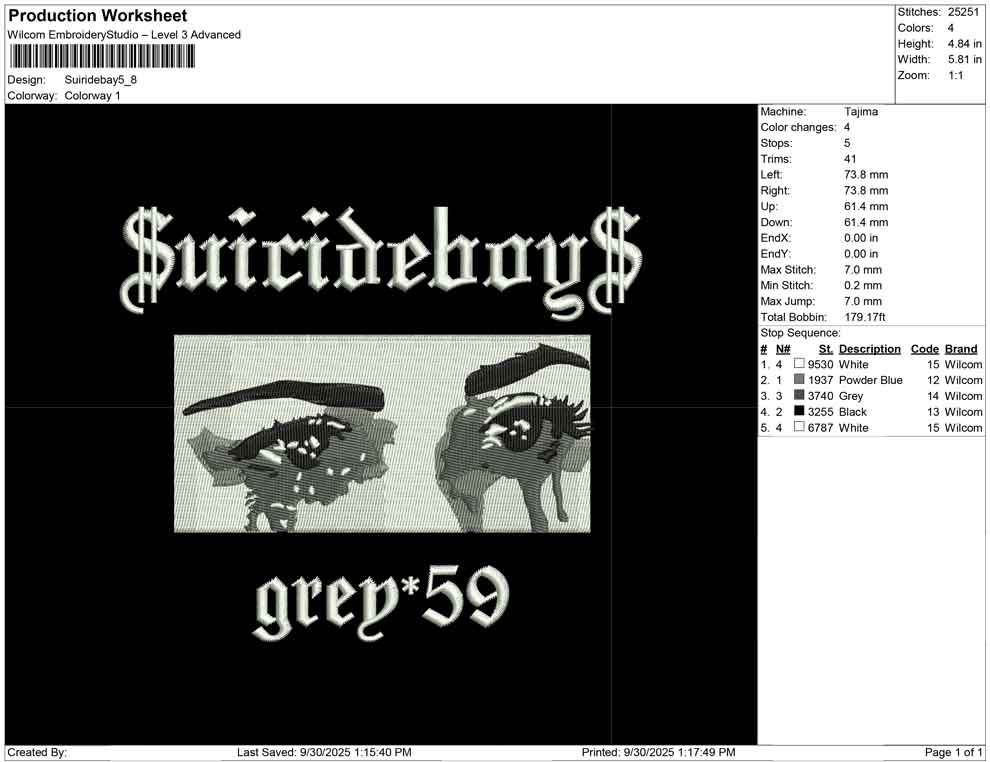Click the "Created By:" footer label

tap(37, 752)
